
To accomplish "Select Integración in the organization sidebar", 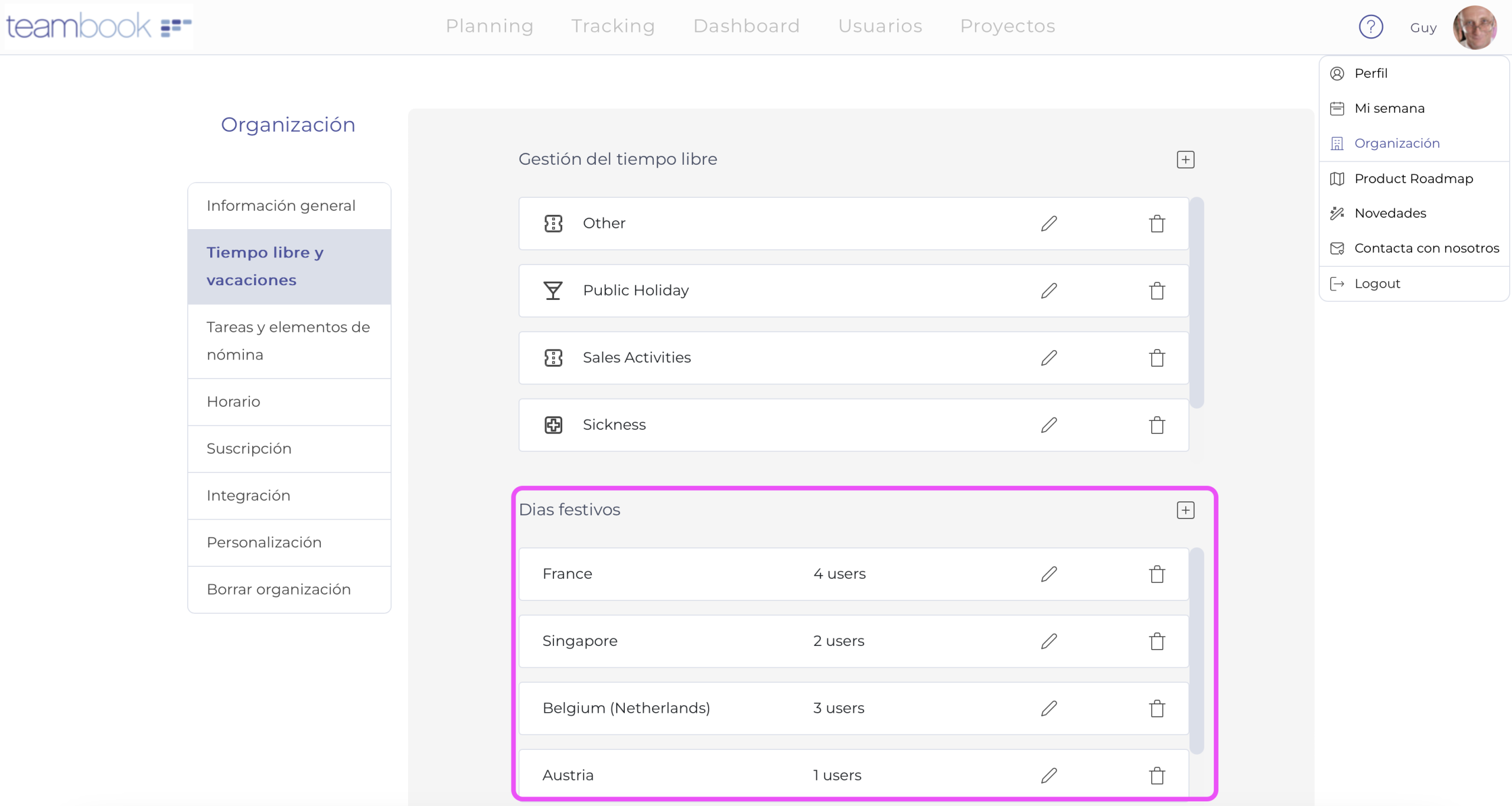I will pos(248,495).
